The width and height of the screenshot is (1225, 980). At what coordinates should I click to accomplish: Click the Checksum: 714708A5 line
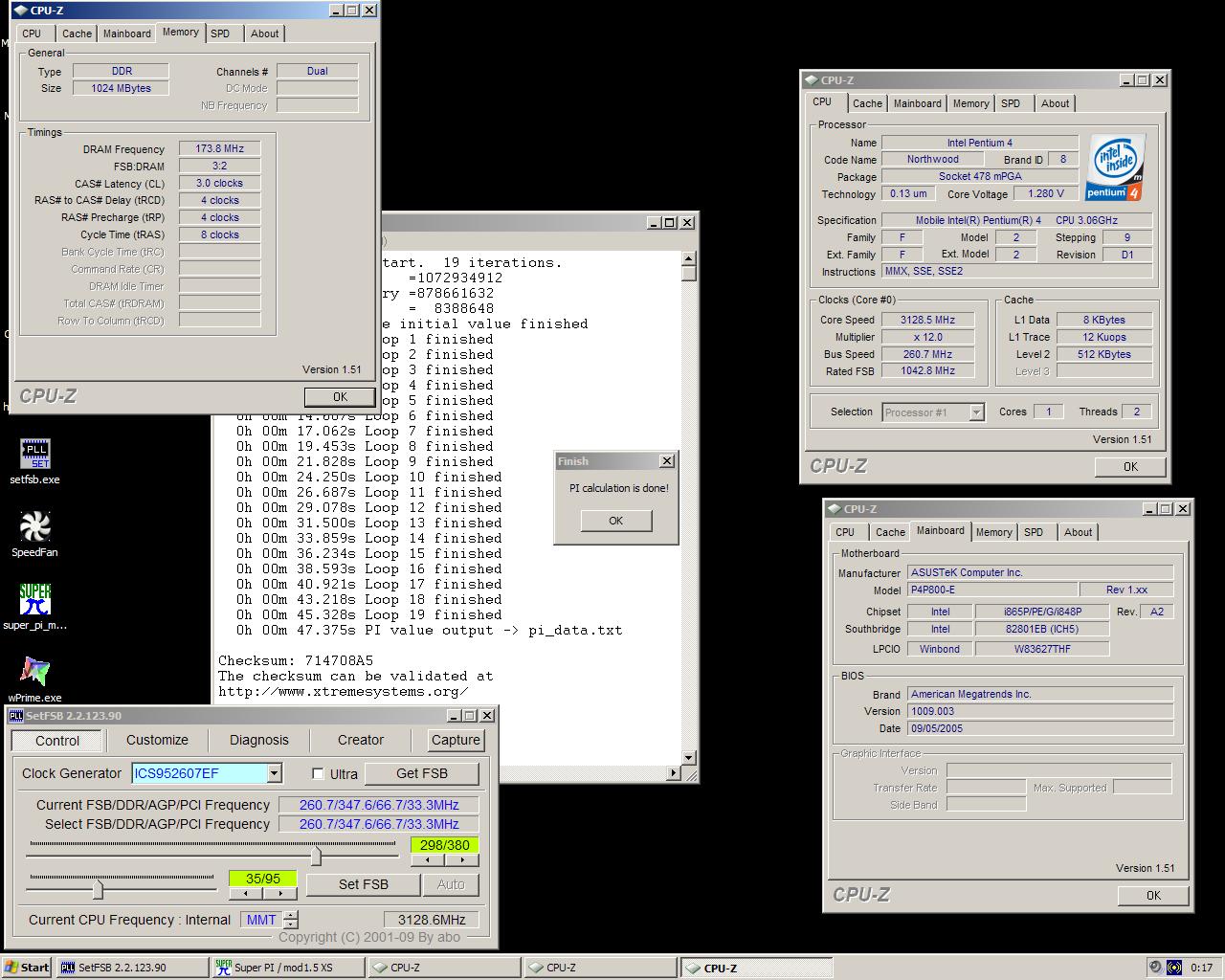pyautogui.click(x=296, y=660)
